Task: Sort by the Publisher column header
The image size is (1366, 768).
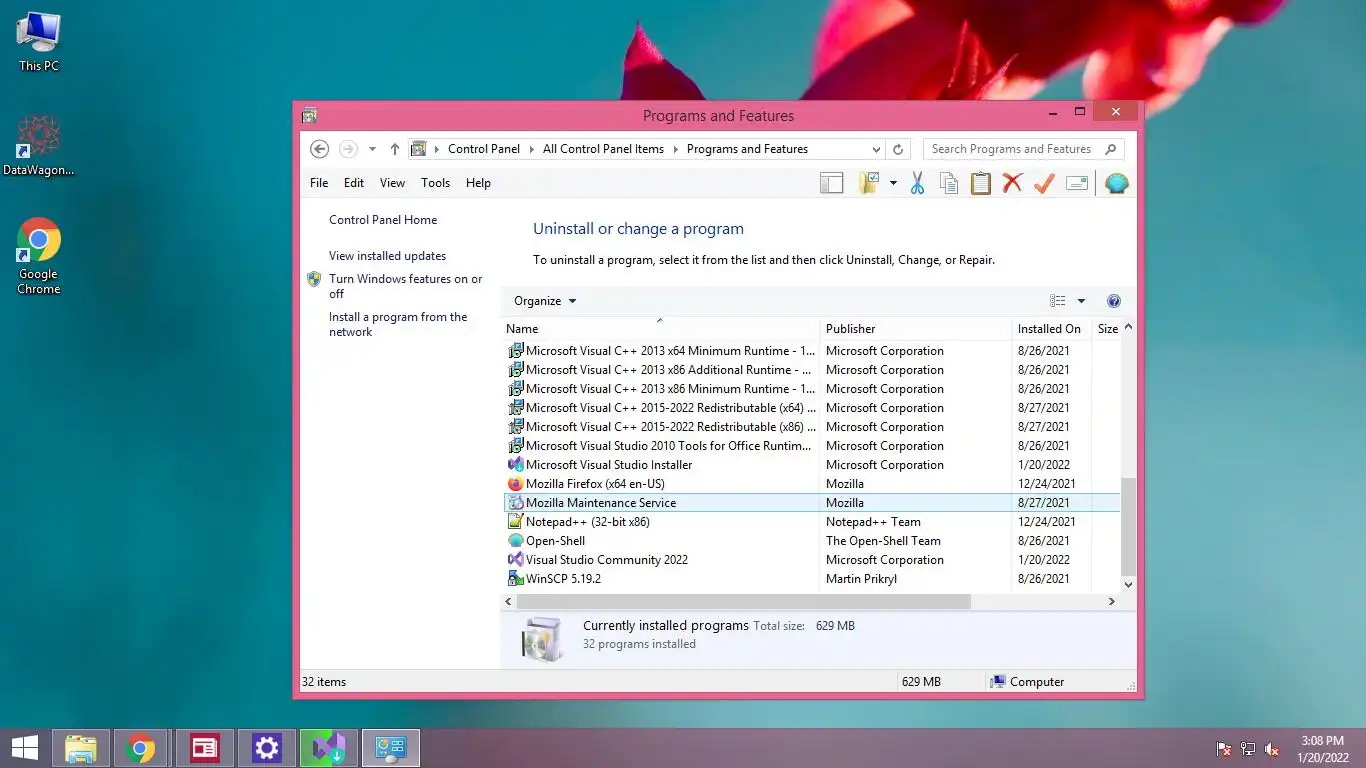Action: click(x=915, y=329)
